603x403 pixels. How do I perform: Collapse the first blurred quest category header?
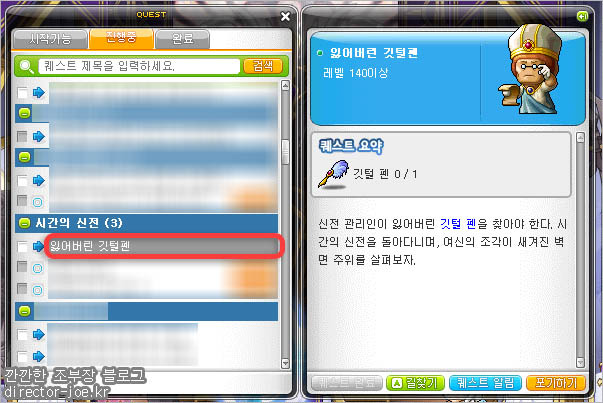click(x=25, y=113)
